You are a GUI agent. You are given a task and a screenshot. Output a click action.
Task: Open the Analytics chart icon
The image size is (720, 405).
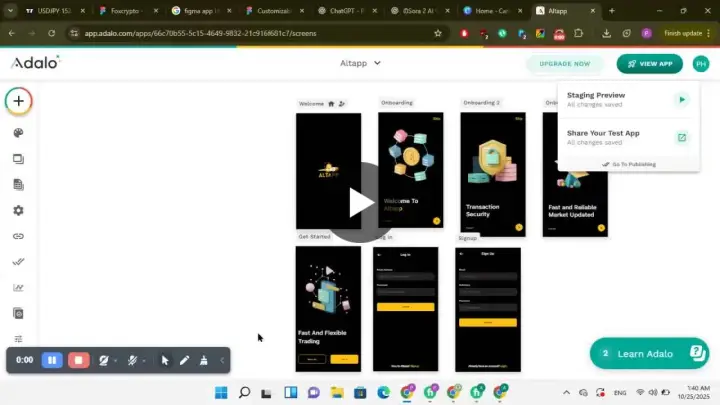click(18, 287)
